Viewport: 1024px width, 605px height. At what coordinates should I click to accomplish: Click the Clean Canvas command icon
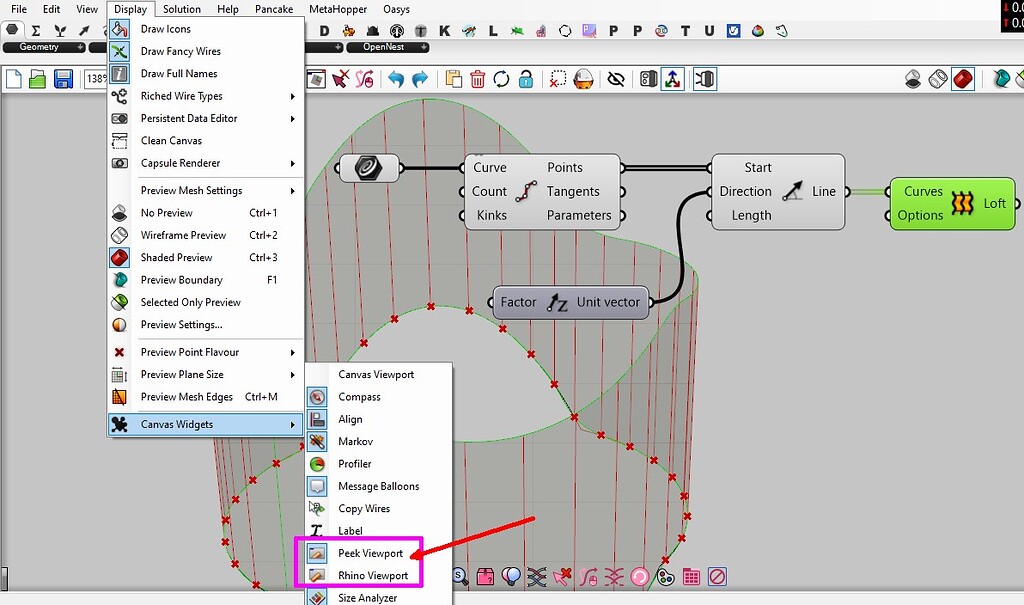pos(170,140)
